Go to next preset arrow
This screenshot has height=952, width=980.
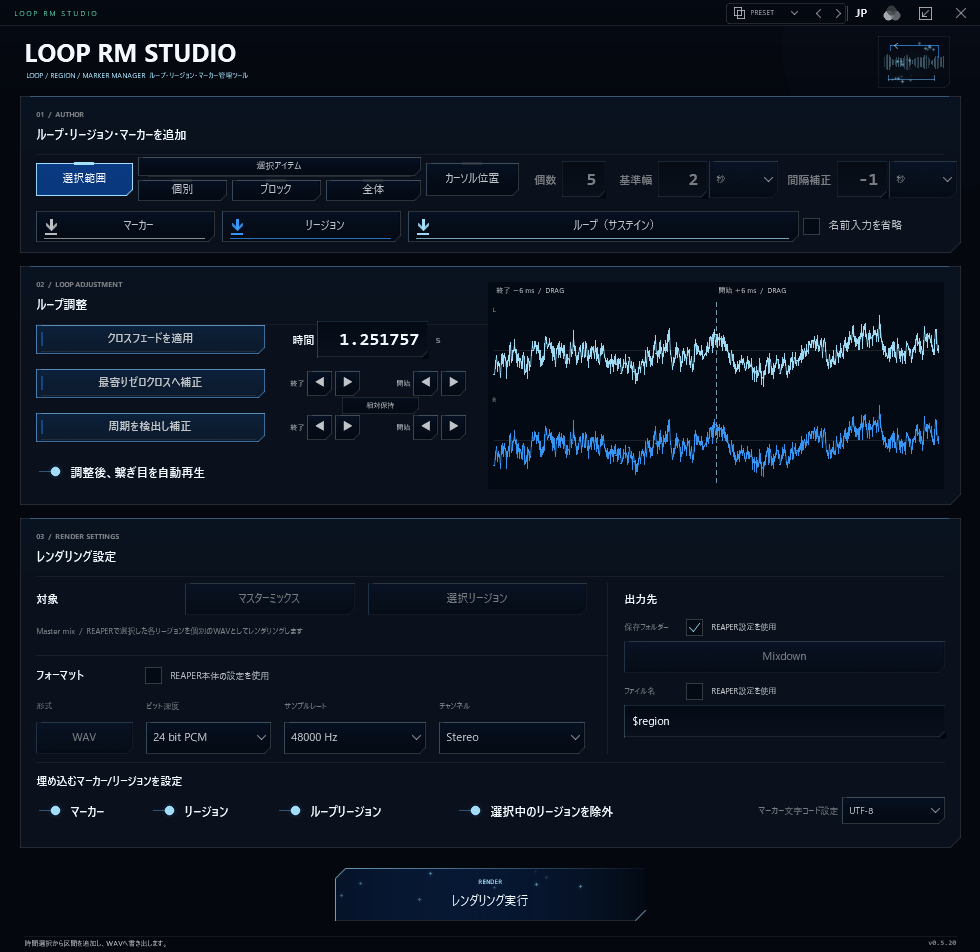pos(838,13)
